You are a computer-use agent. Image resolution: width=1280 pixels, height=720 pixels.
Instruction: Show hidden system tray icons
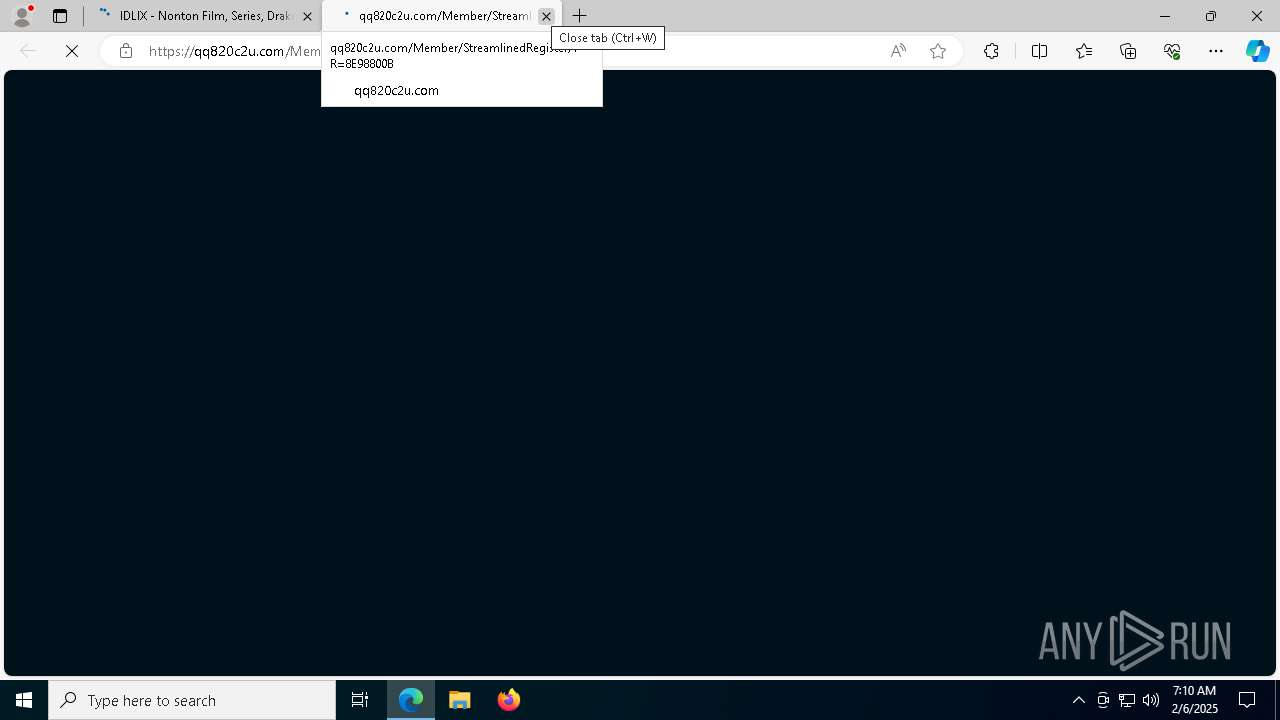tap(1078, 700)
